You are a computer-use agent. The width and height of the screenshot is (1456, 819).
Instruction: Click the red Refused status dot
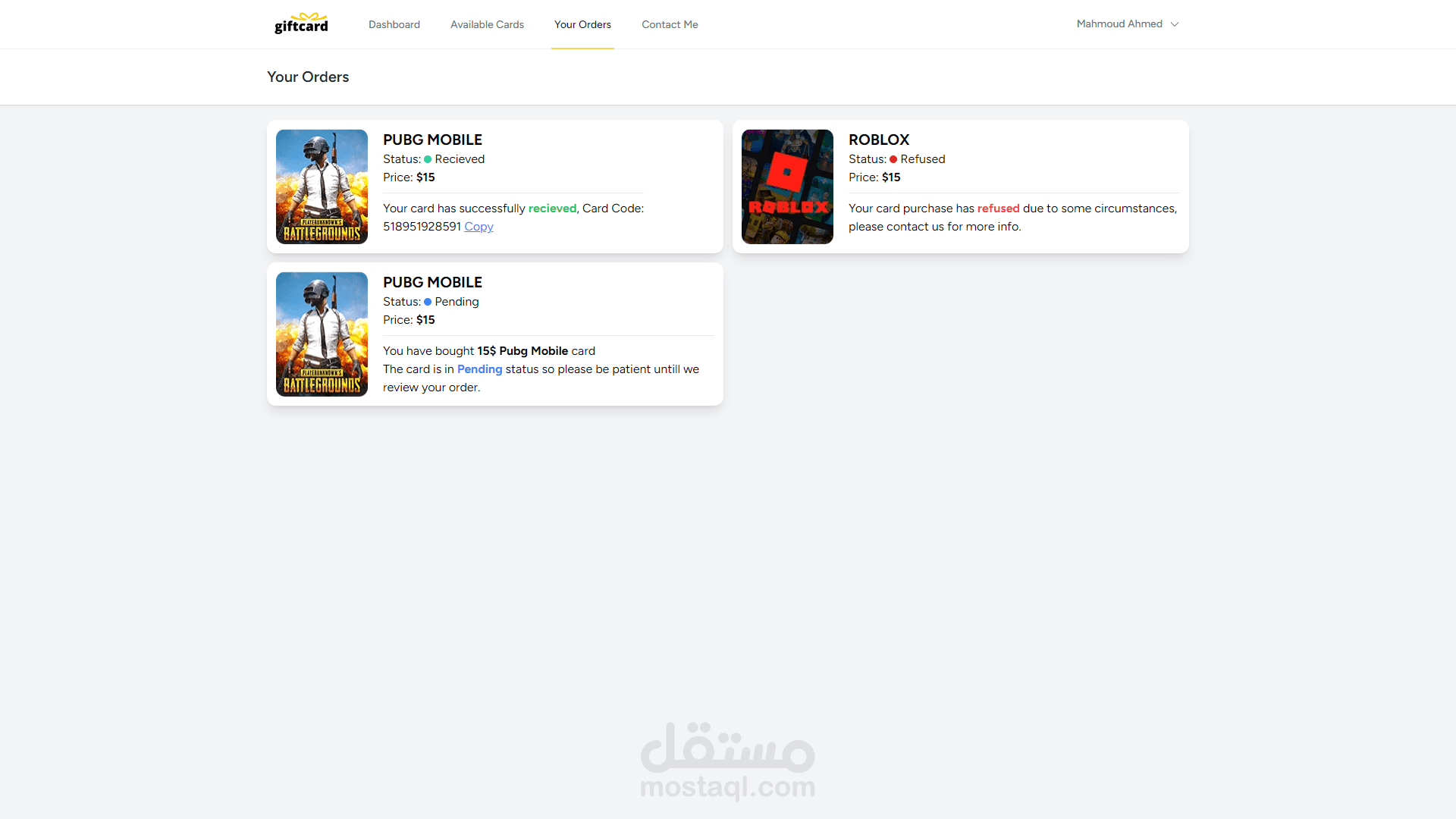pos(893,159)
